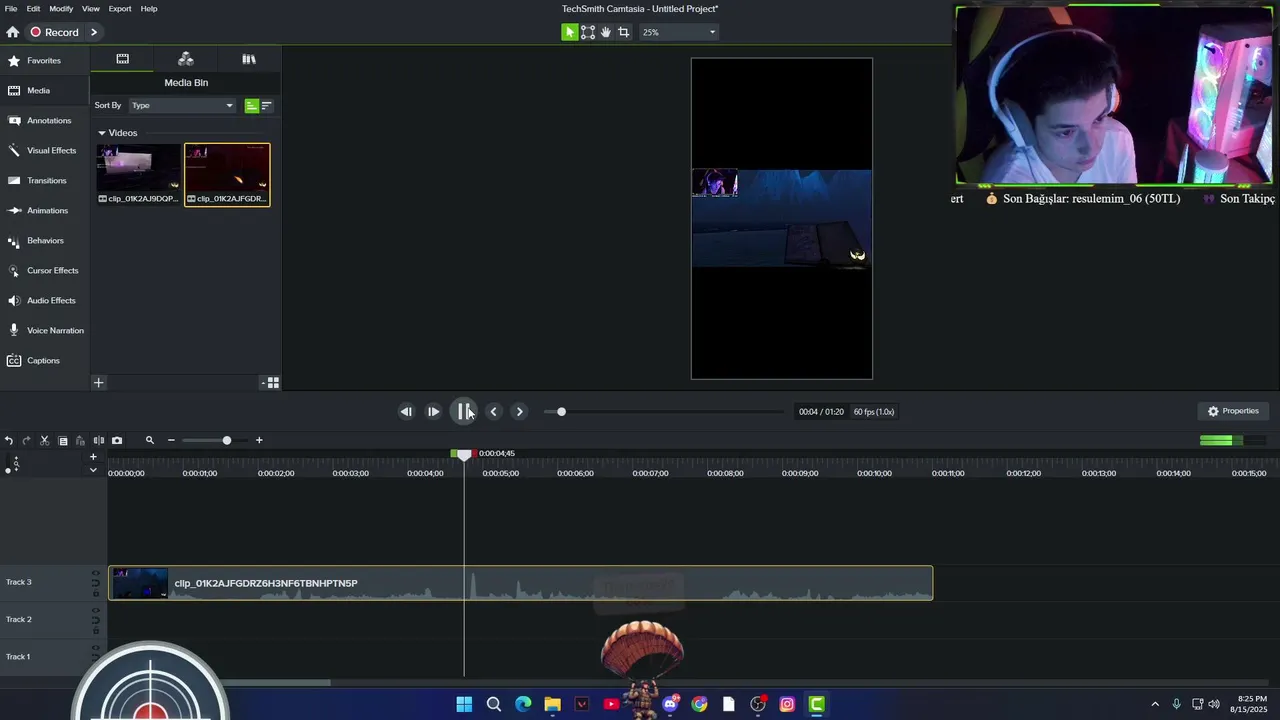This screenshot has width=1280, height=720.
Task: Click the next frame playback button
Action: point(433,412)
